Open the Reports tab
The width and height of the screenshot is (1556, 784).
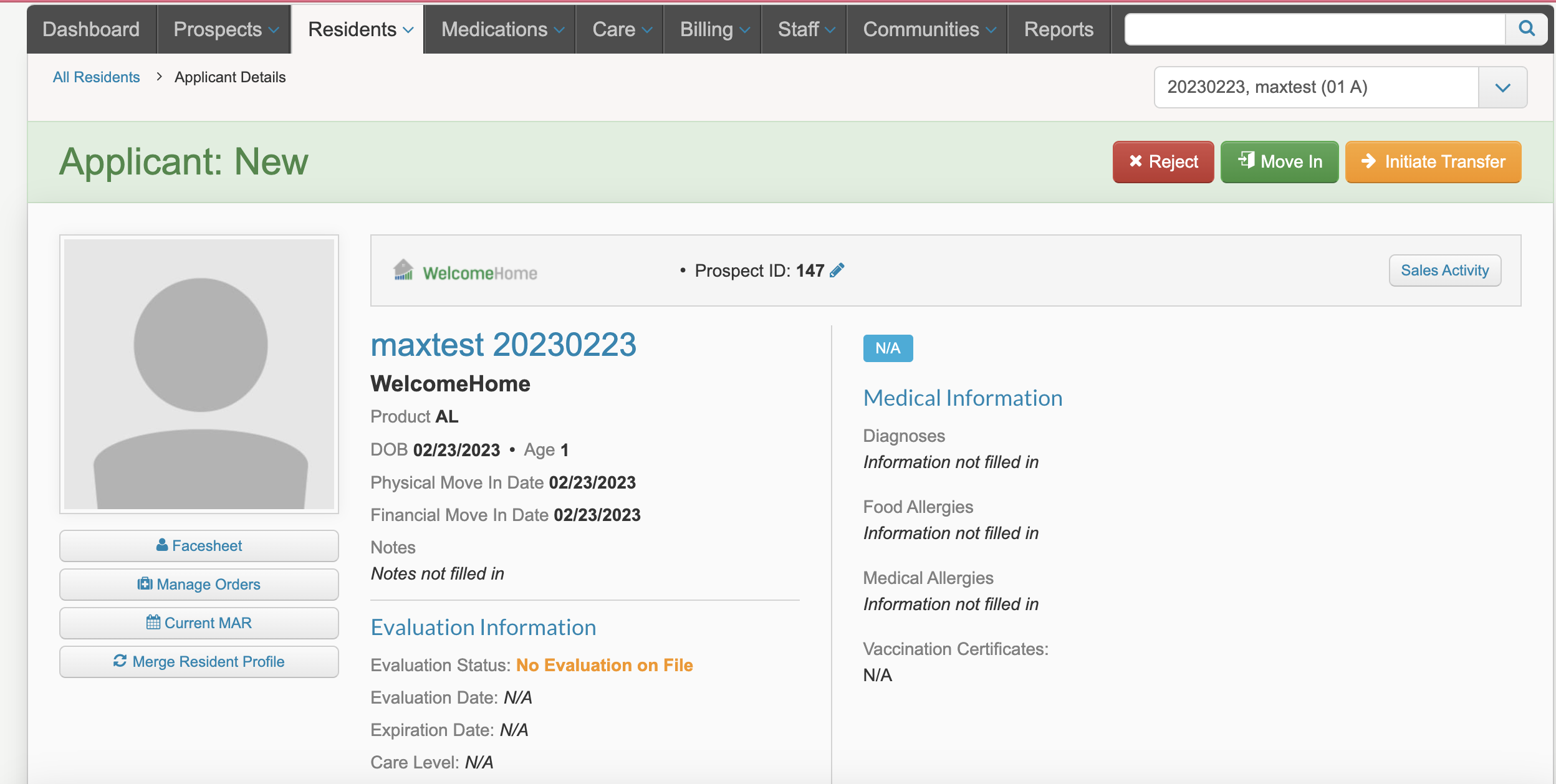point(1059,29)
